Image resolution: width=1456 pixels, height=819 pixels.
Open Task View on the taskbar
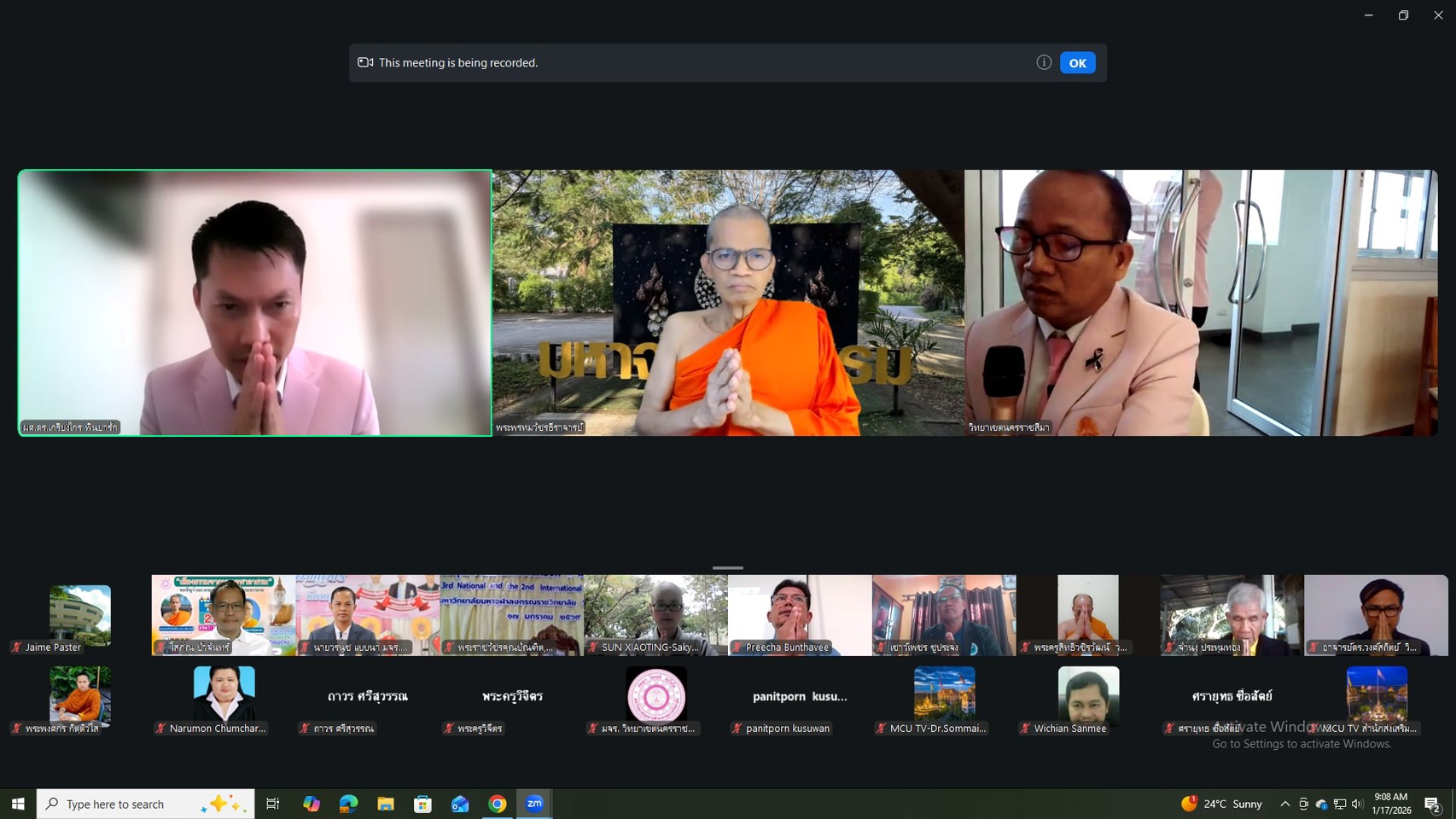click(x=273, y=804)
